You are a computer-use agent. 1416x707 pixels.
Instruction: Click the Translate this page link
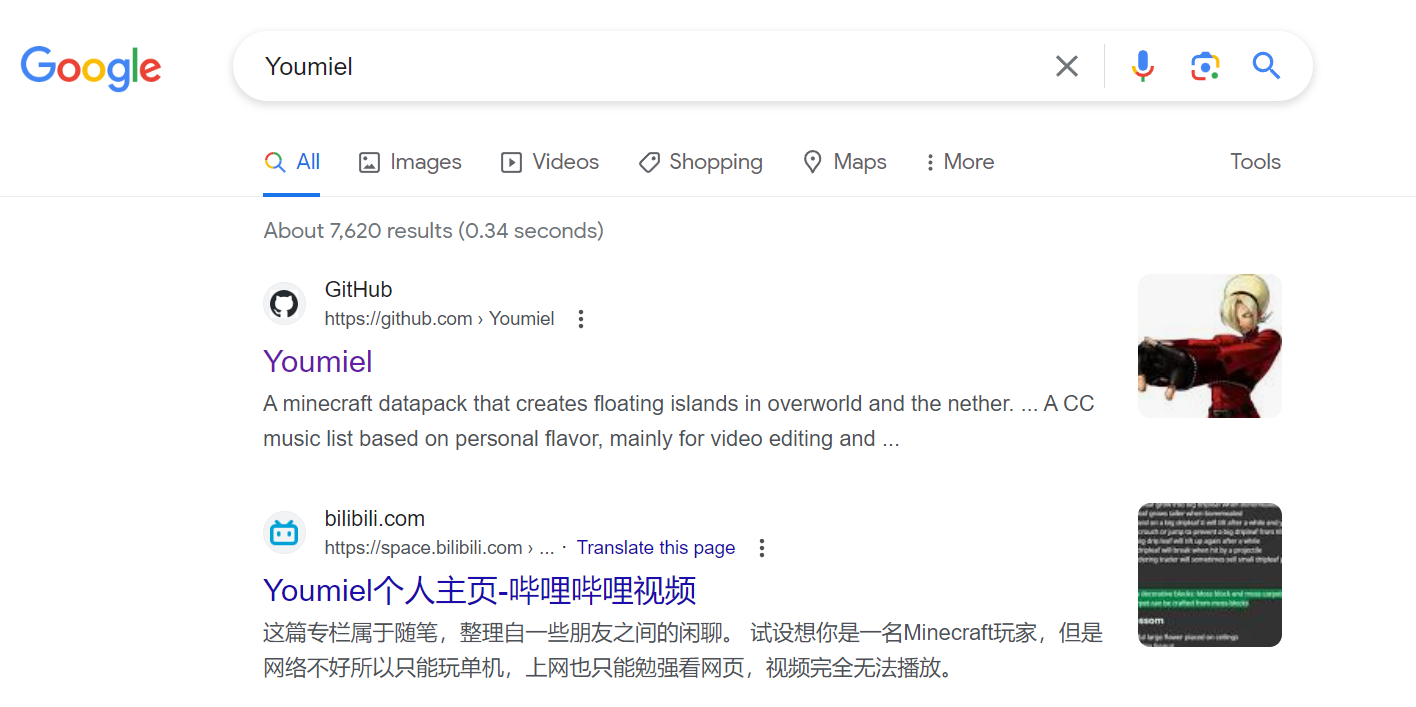[x=656, y=548]
